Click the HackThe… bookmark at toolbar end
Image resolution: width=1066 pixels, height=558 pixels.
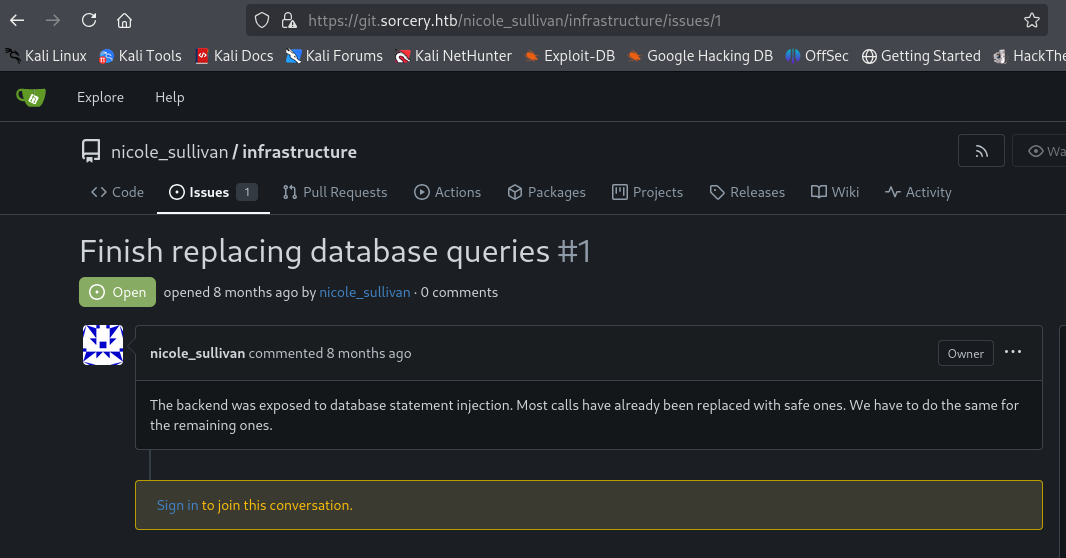[x=1029, y=56]
